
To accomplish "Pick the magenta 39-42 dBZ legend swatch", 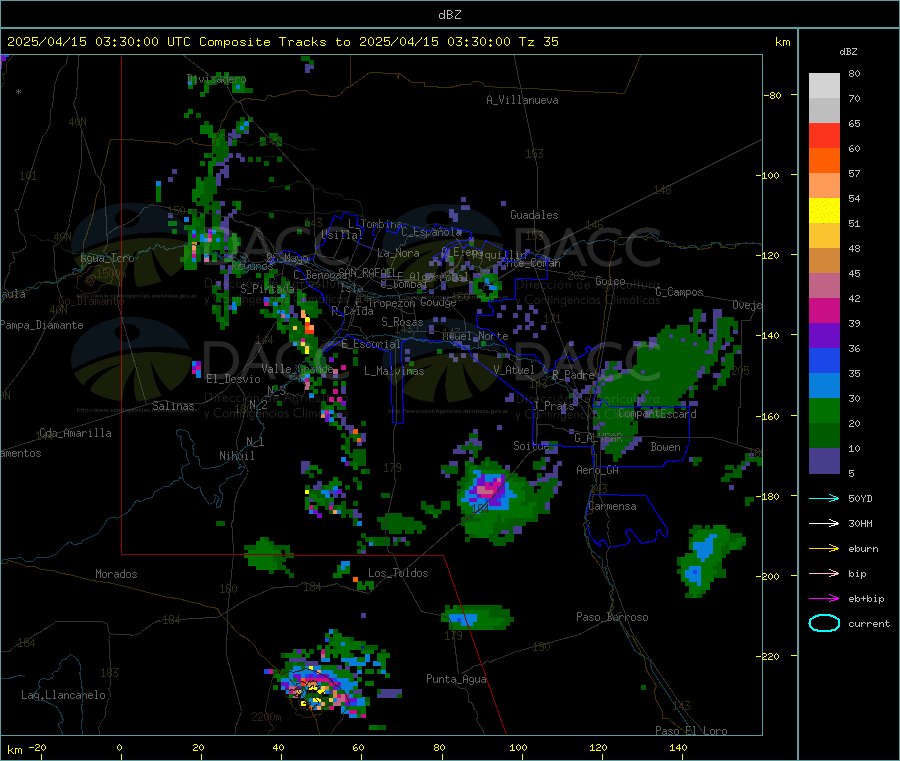I will tap(824, 310).
